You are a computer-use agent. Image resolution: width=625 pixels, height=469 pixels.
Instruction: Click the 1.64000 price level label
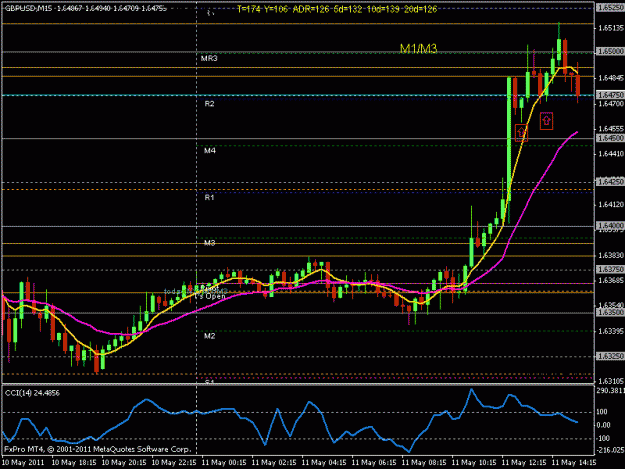[610, 226]
